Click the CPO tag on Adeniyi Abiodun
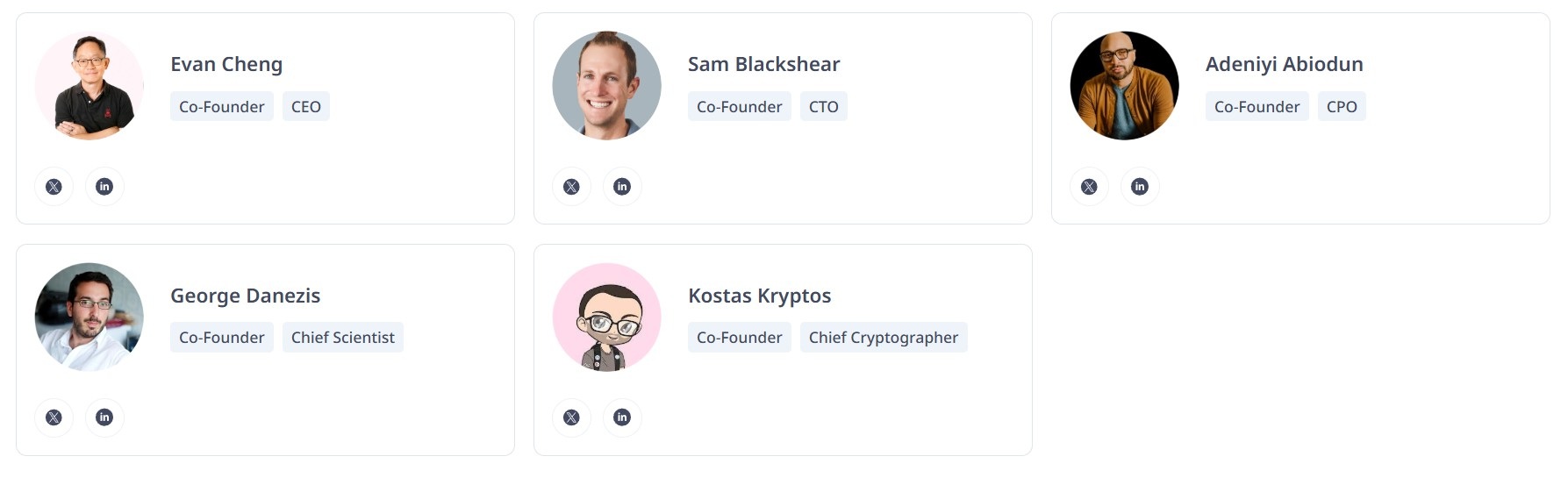 coord(1342,106)
